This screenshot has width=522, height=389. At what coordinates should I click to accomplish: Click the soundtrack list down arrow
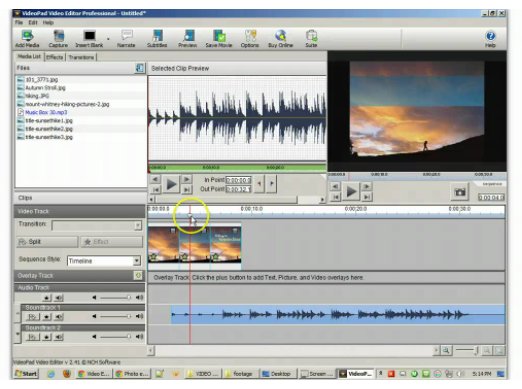click(x=18, y=334)
